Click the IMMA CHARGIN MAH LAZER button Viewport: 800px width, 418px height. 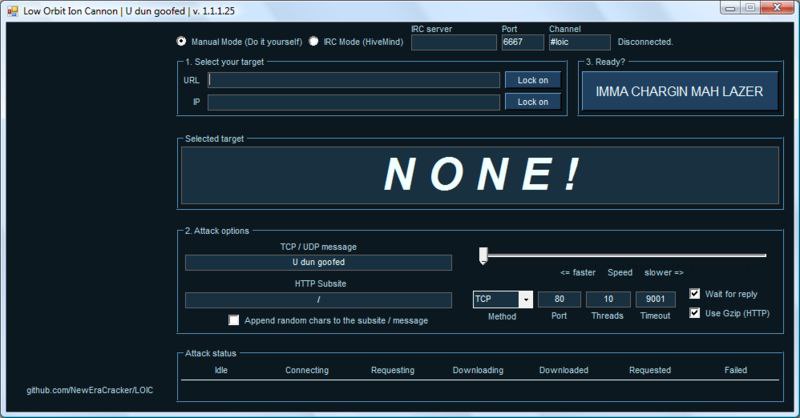(679, 91)
